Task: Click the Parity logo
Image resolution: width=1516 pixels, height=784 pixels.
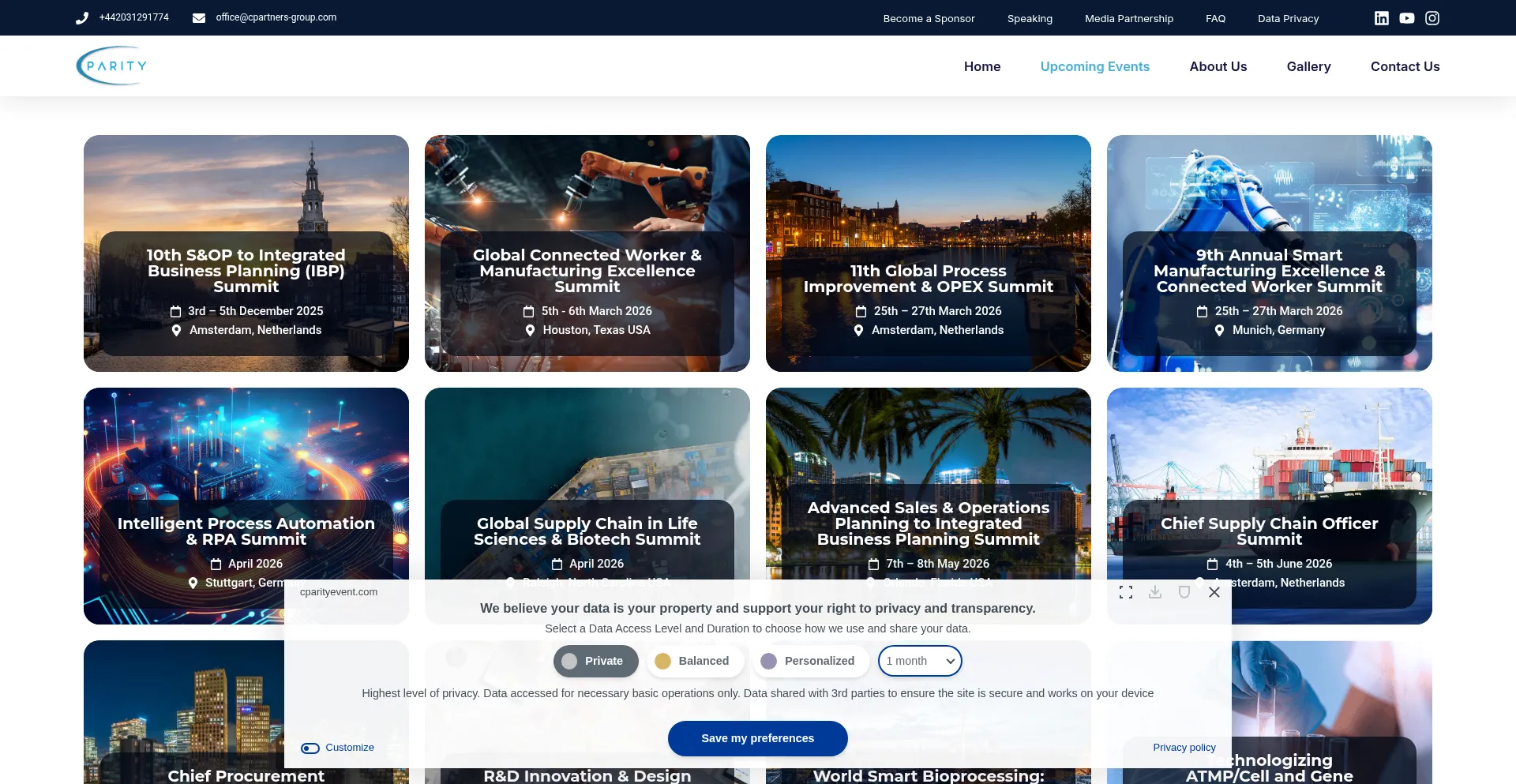Action: click(x=112, y=66)
